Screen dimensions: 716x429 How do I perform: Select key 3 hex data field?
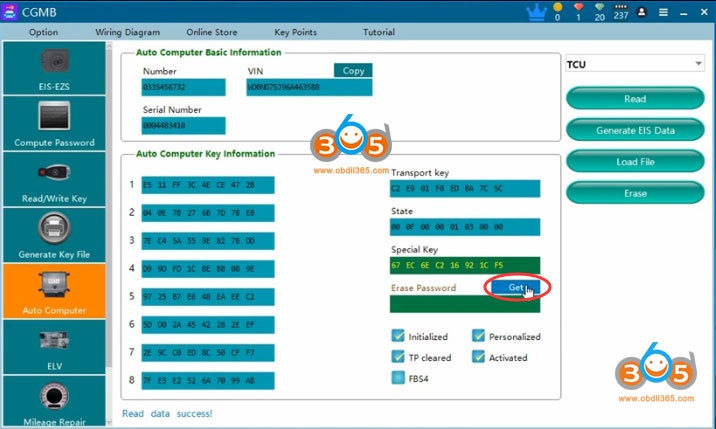[208, 241]
